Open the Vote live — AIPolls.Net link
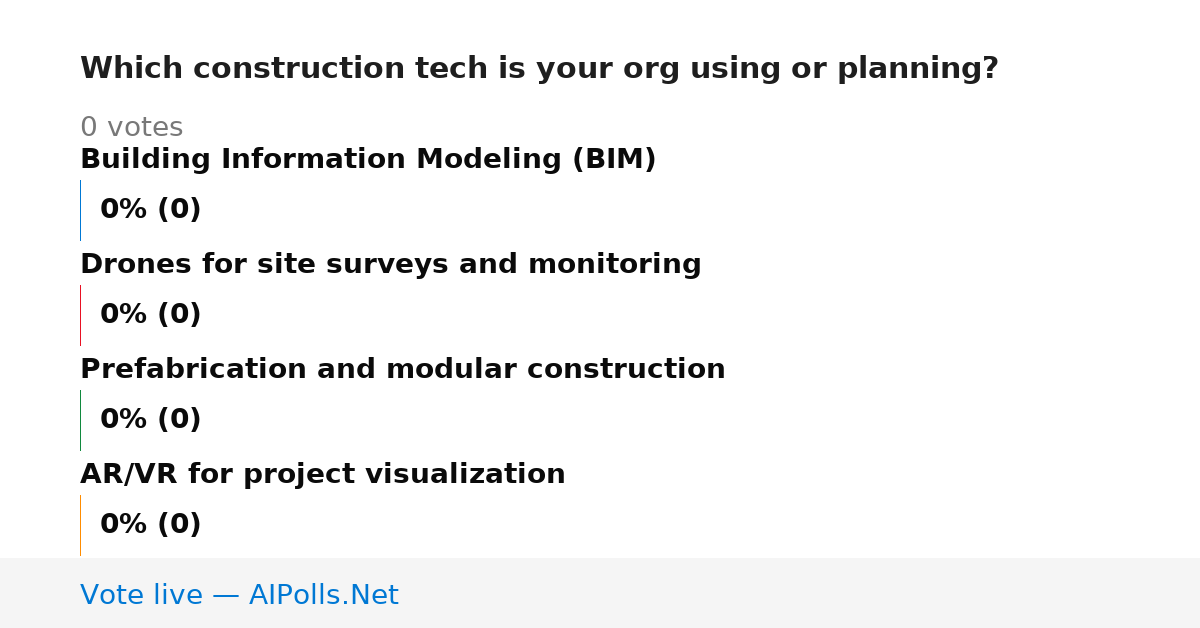1200x628 pixels. pos(239,596)
